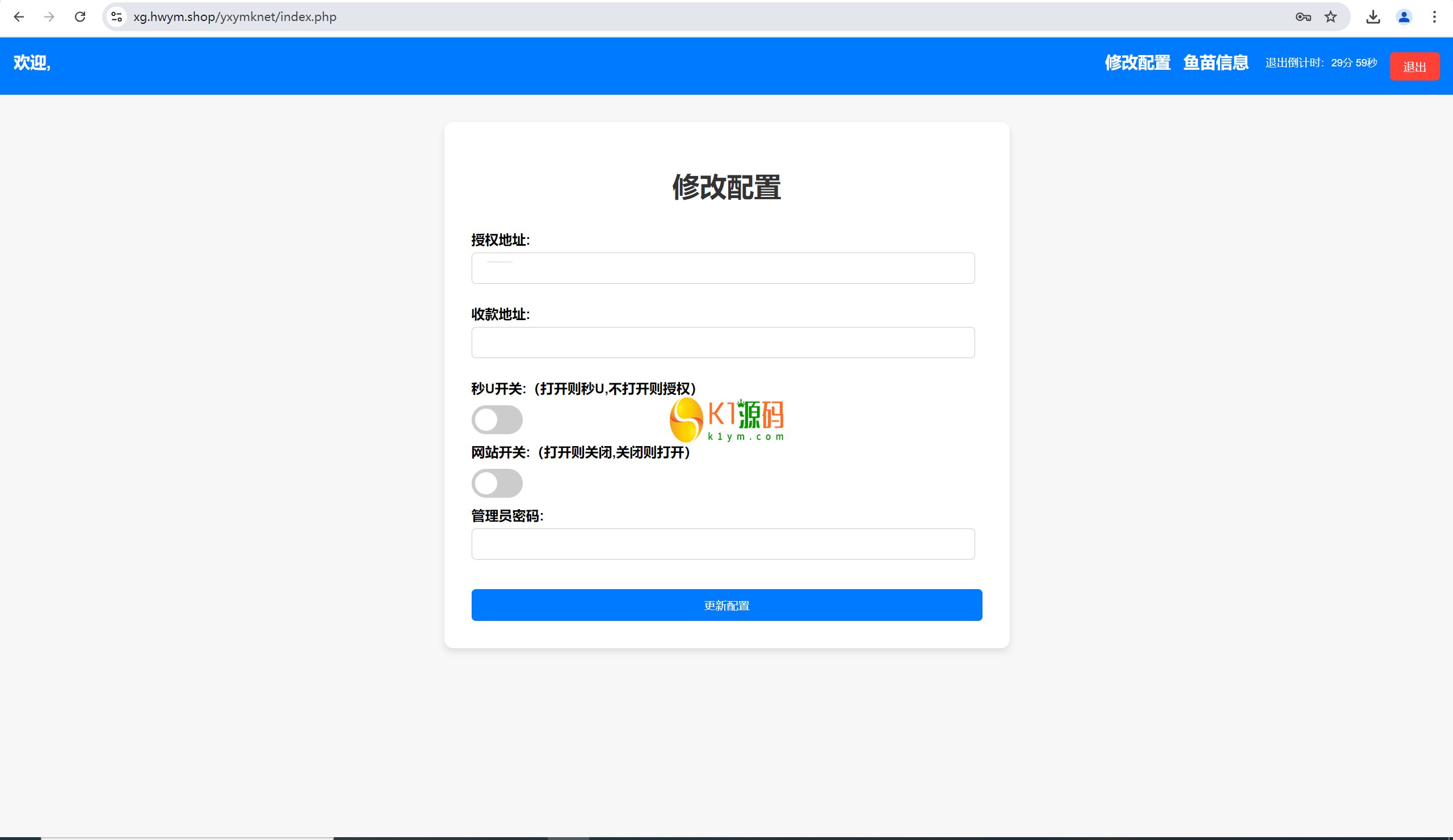This screenshot has width=1453, height=840.
Task: Reload the page with refresh icon
Action: (80, 16)
